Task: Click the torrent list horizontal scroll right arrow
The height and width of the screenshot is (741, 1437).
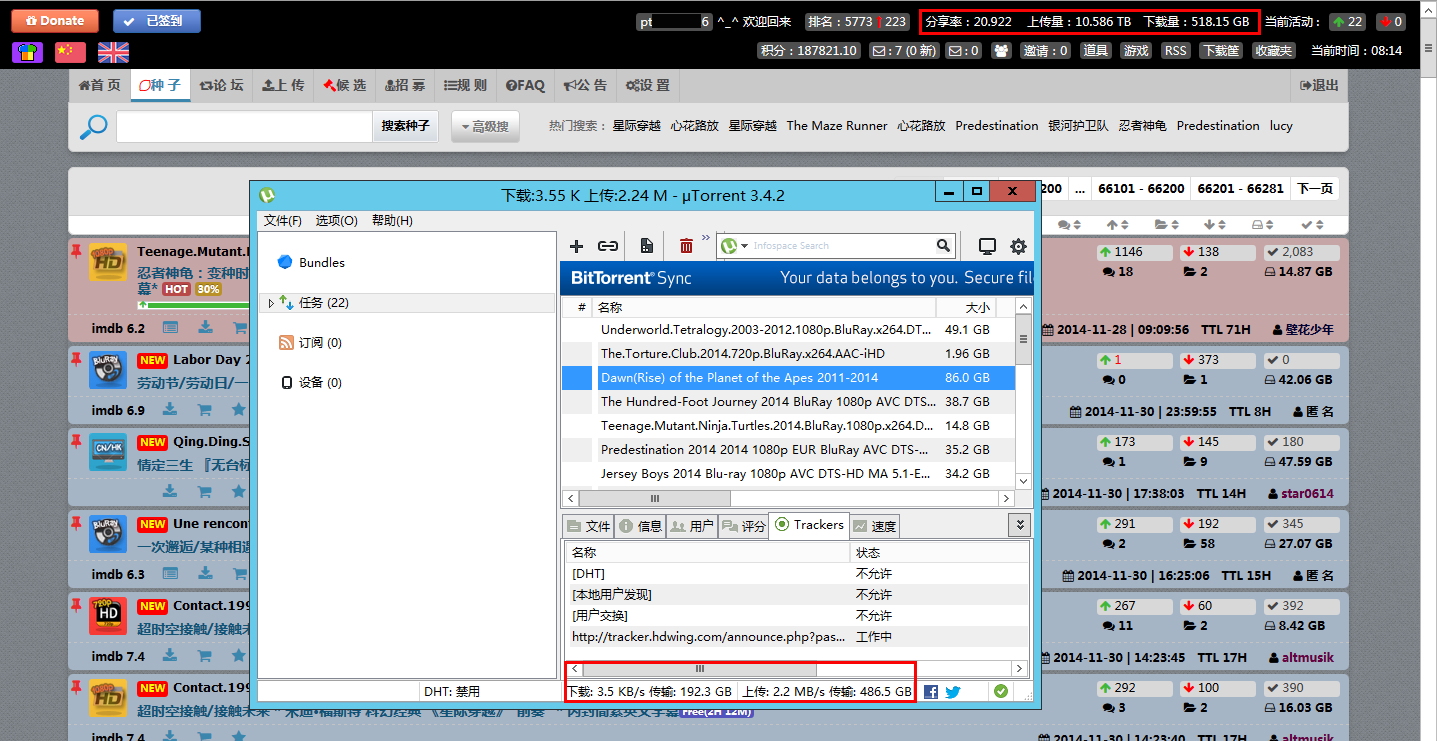Action: pos(1008,498)
